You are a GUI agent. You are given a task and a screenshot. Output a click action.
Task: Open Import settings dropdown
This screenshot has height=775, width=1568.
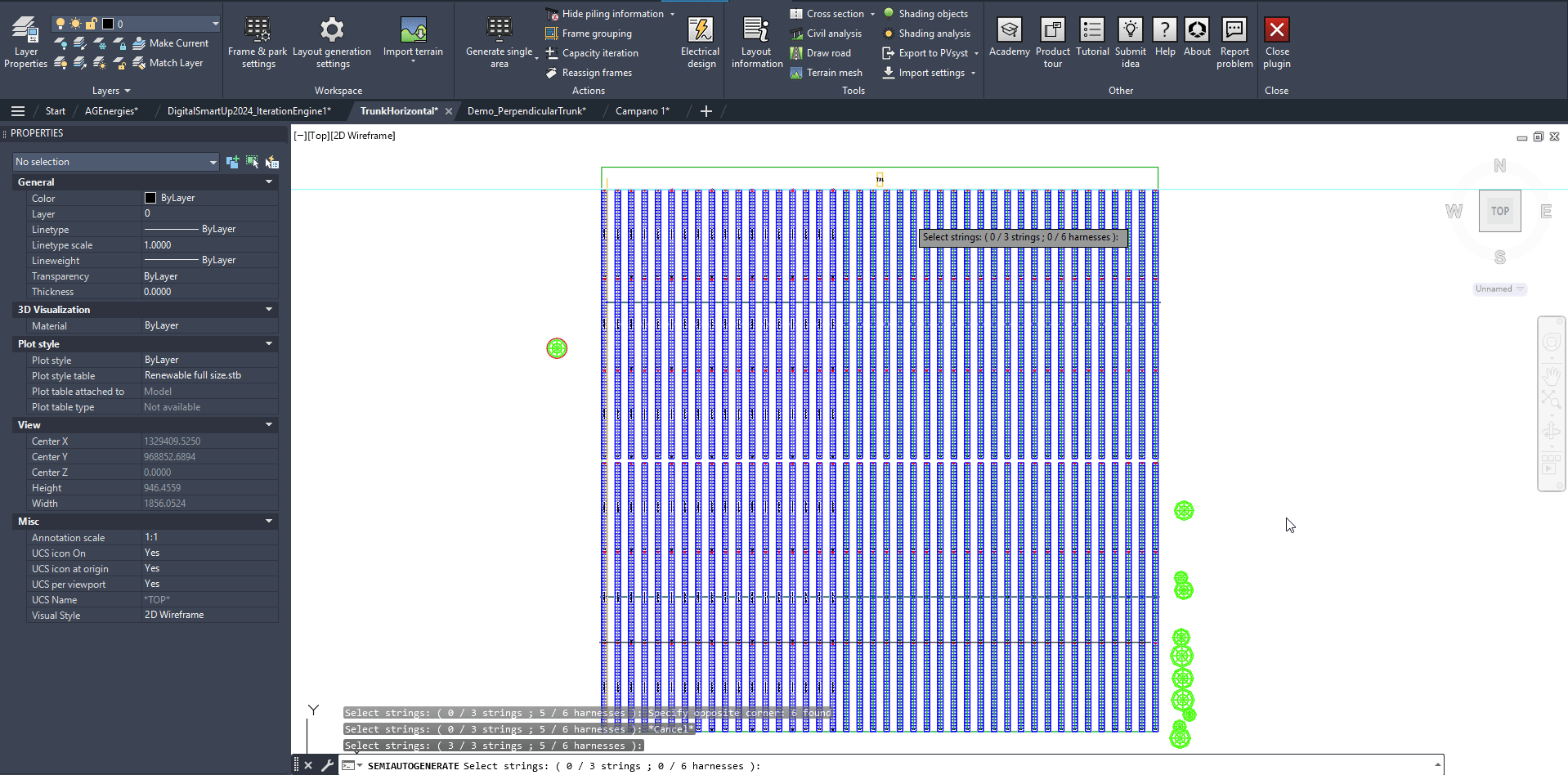click(x=973, y=74)
